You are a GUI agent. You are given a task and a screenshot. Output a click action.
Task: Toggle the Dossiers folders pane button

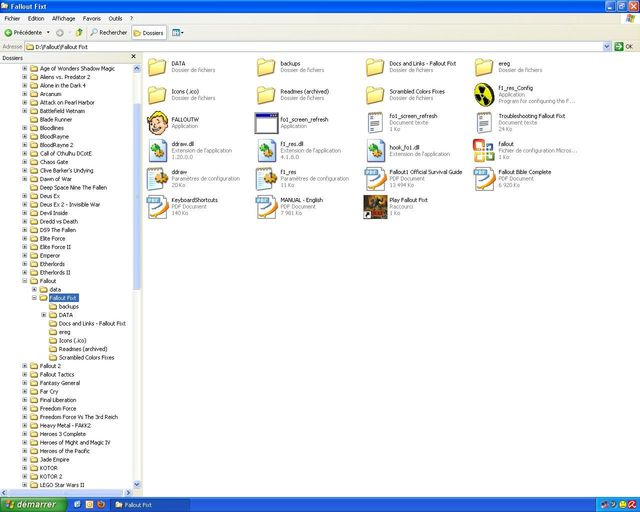click(x=149, y=33)
